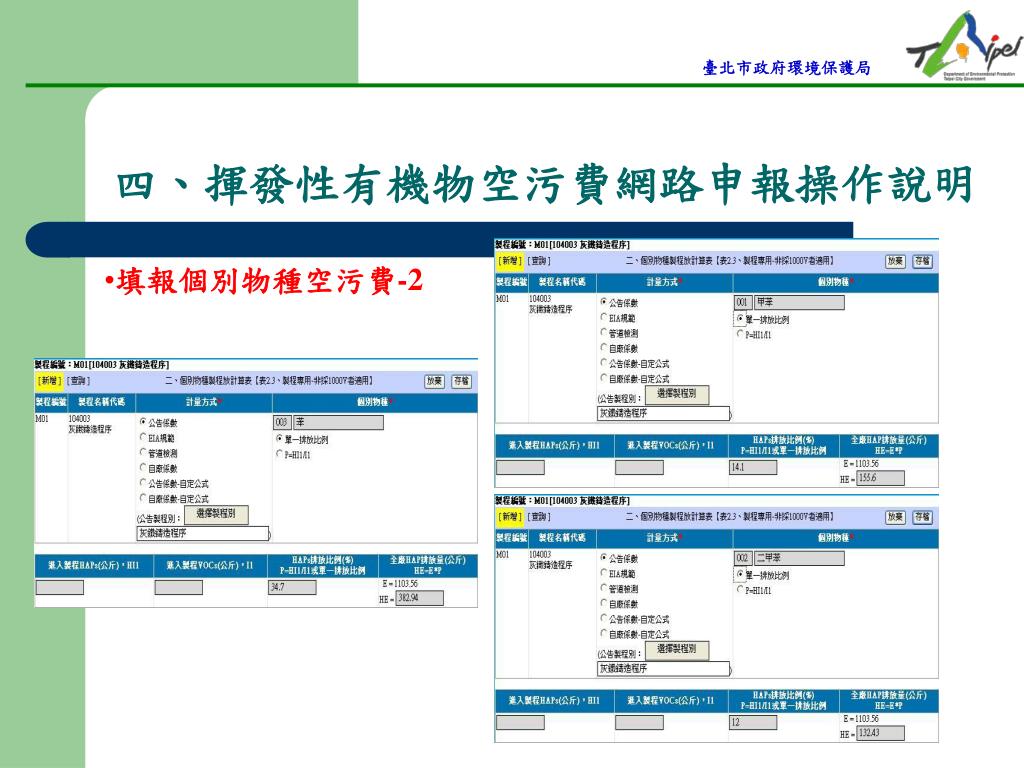Select 單一排放比例 radio in the 甲苯 form
The width and height of the screenshot is (1024, 768).
(x=740, y=319)
